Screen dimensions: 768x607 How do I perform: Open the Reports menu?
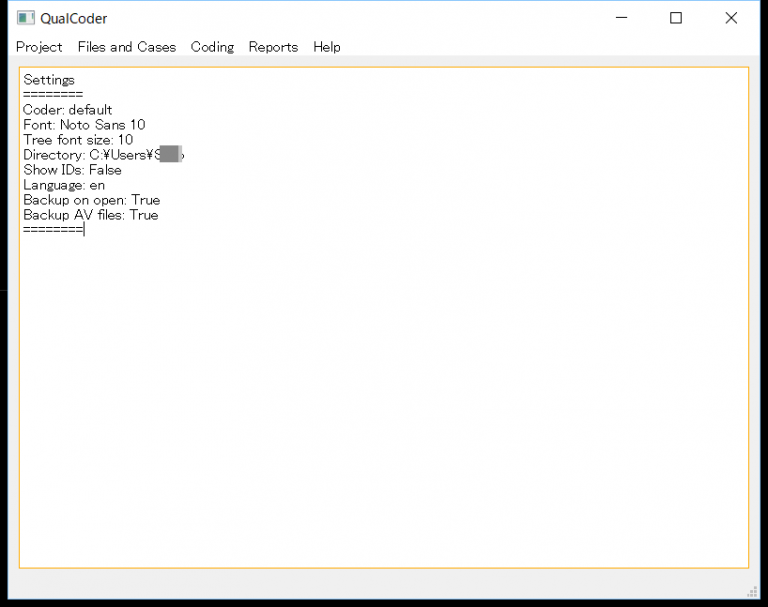tap(273, 47)
